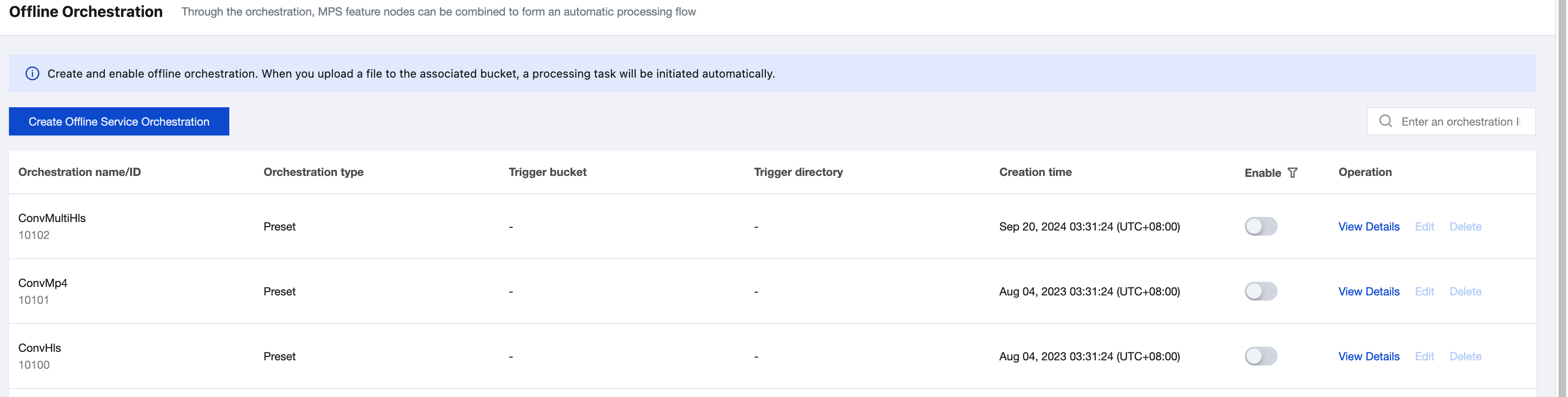1568x397 pixels.
Task: Enable the ConvMp4 orchestration toggle
Action: pos(1260,292)
